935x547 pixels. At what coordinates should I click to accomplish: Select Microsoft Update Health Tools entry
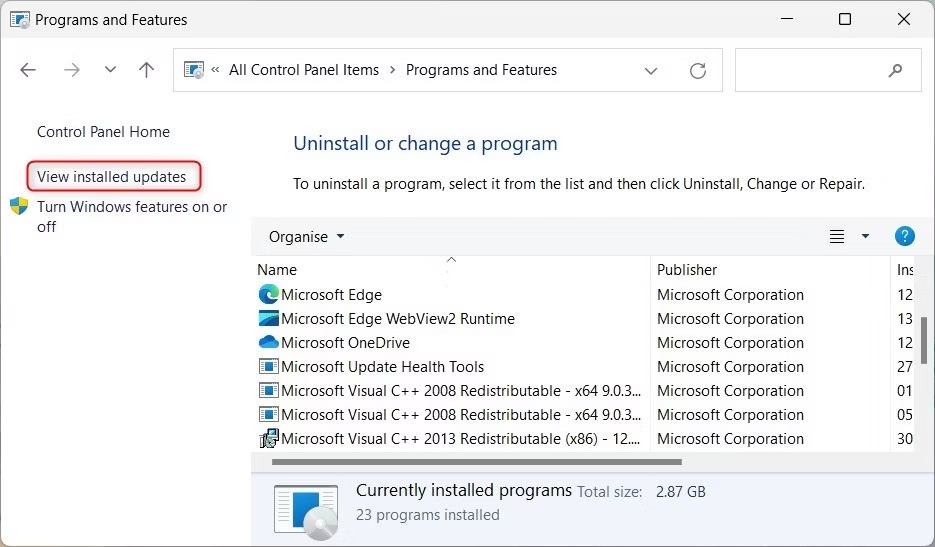[x=382, y=366]
